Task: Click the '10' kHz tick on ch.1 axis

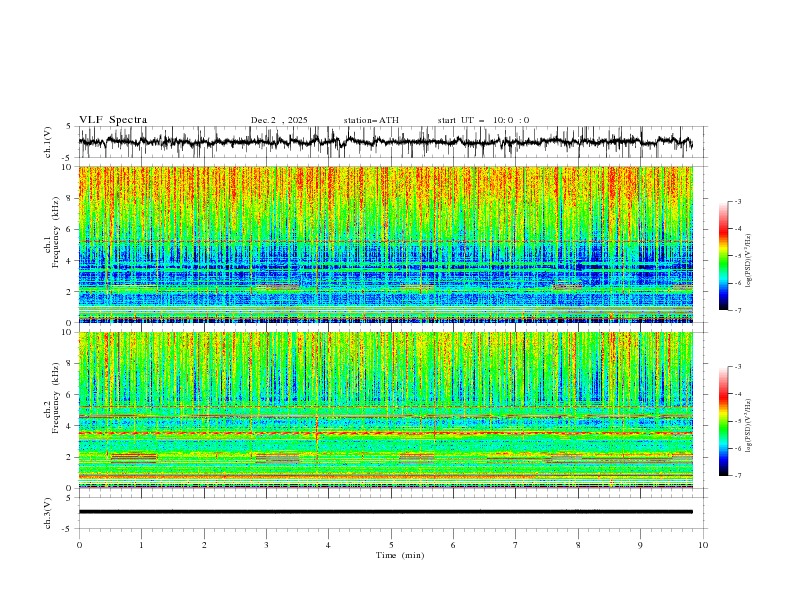Action: coord(68,167)
